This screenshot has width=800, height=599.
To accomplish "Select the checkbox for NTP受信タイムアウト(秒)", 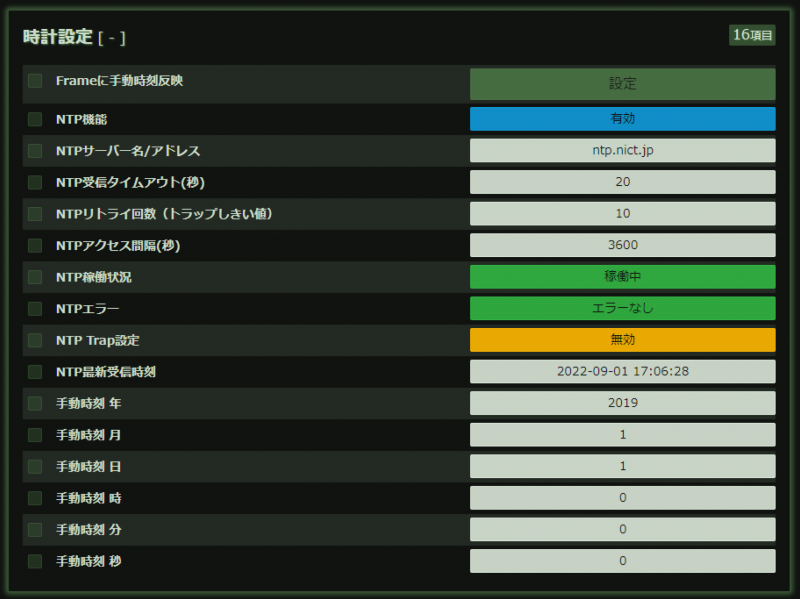I will click(x=33, y=182).
